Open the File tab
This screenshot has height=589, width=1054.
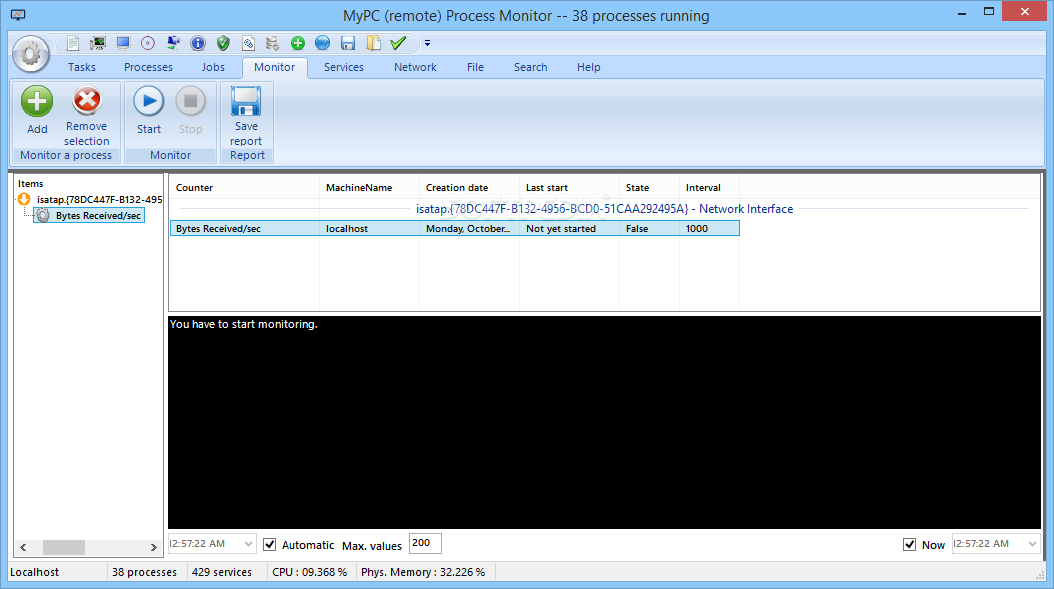click(475, 67)
